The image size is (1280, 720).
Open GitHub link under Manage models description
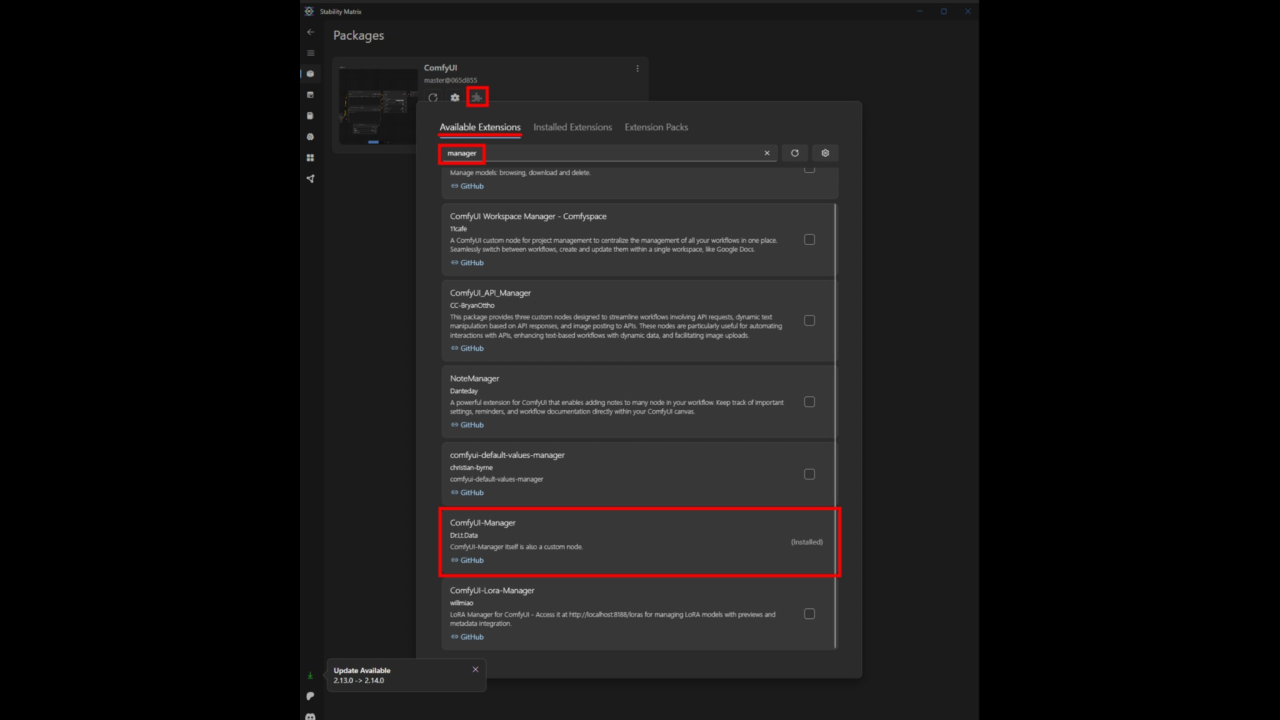tap(467, 186)
